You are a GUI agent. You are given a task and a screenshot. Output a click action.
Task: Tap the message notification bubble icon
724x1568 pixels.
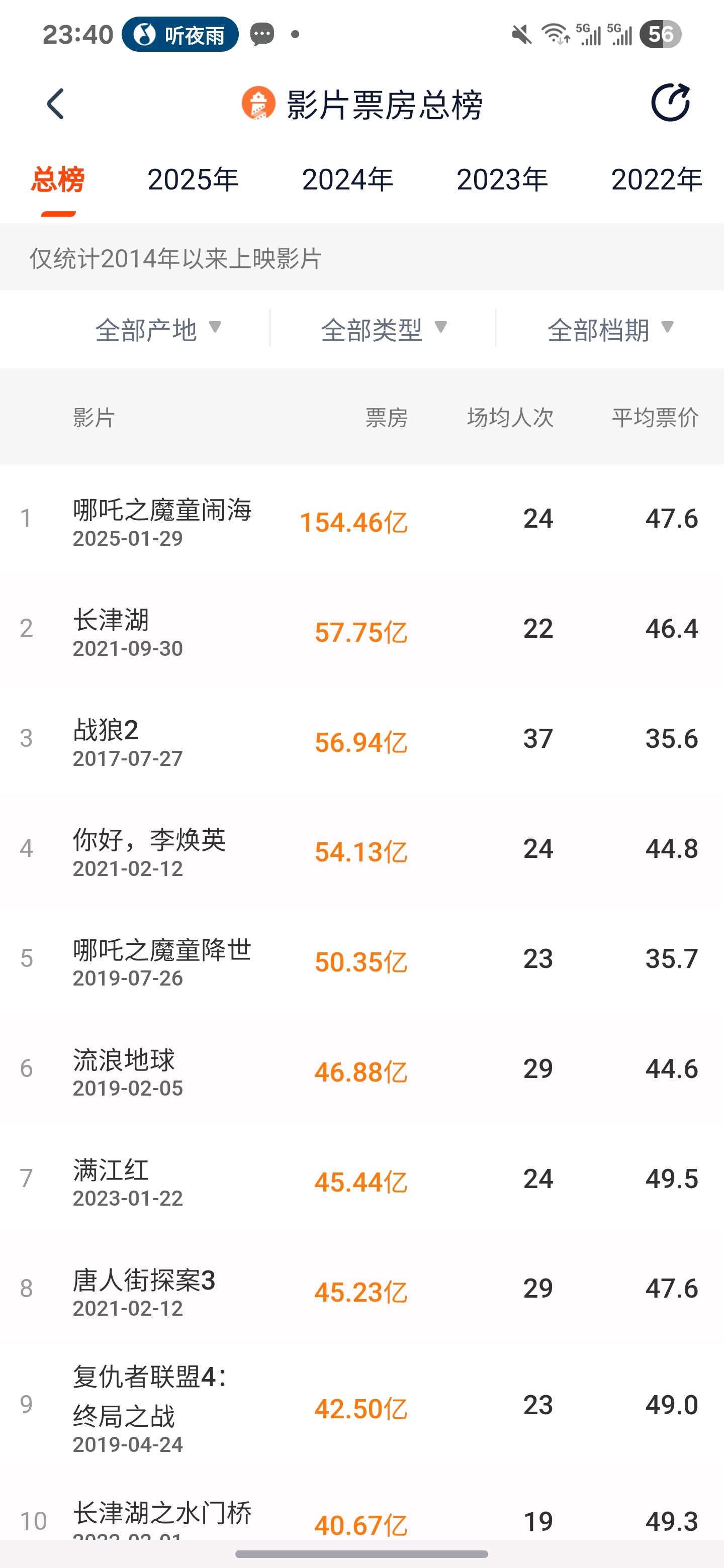[x=262, y=35]
